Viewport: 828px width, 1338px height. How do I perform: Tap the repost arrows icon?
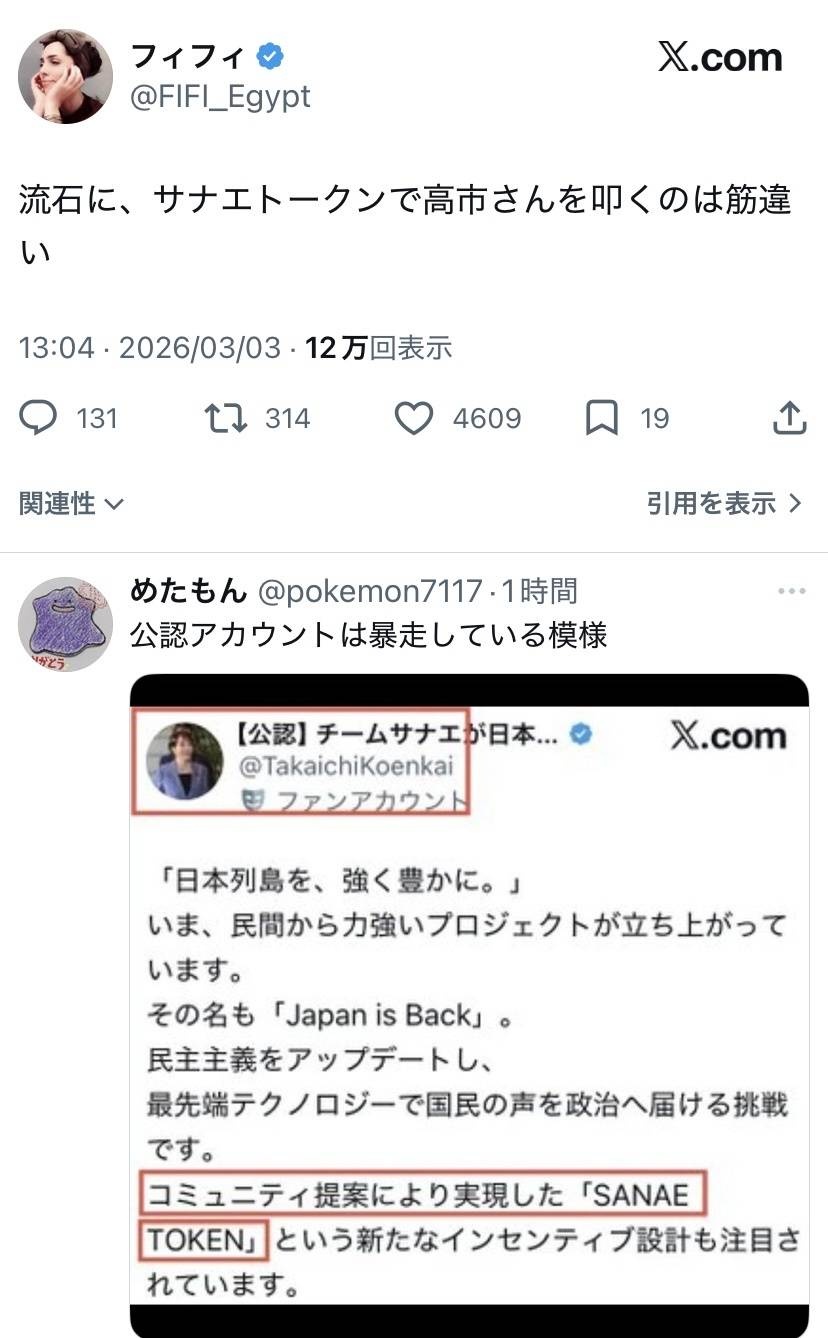(x=225, y=418)
